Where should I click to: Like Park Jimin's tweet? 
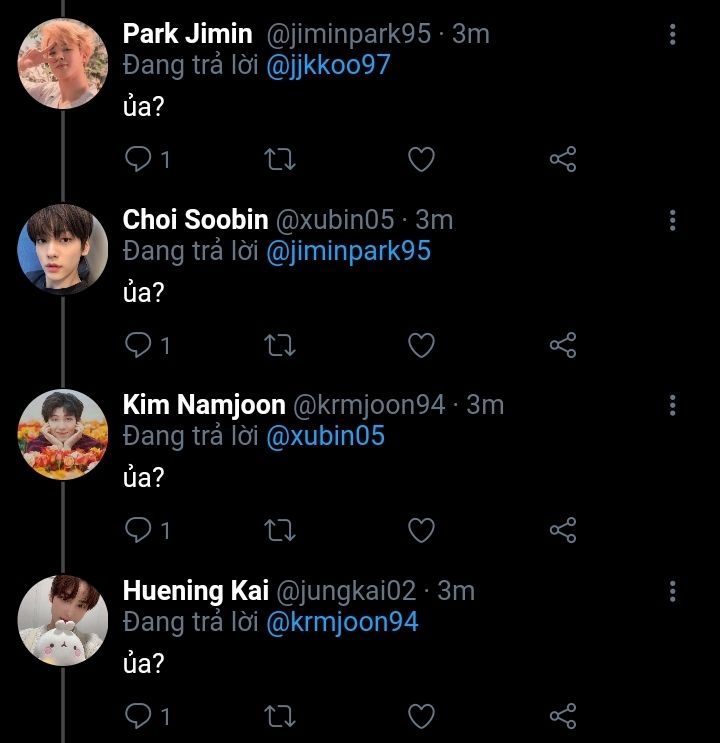click(422, 159)
